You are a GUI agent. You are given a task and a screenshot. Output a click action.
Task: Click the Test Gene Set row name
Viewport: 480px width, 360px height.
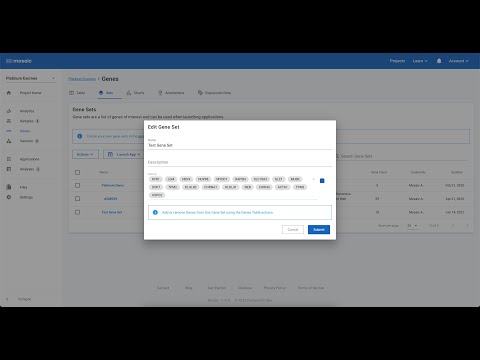coord(112,212)
